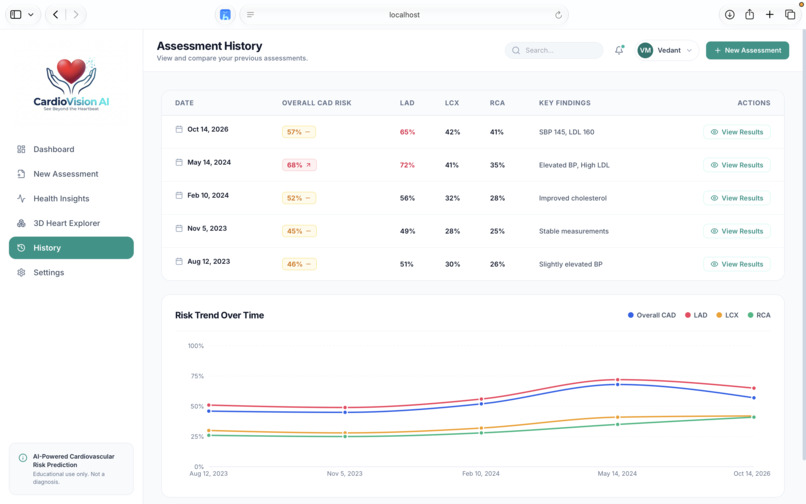Click the blue extension icon near address bar
This screenshot has width=806, height=504.
pyautogui.click(x=225, y=14)
